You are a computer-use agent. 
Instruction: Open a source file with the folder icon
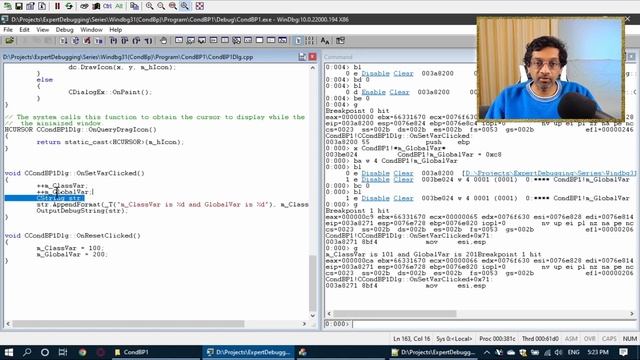(x=9, y=40)
